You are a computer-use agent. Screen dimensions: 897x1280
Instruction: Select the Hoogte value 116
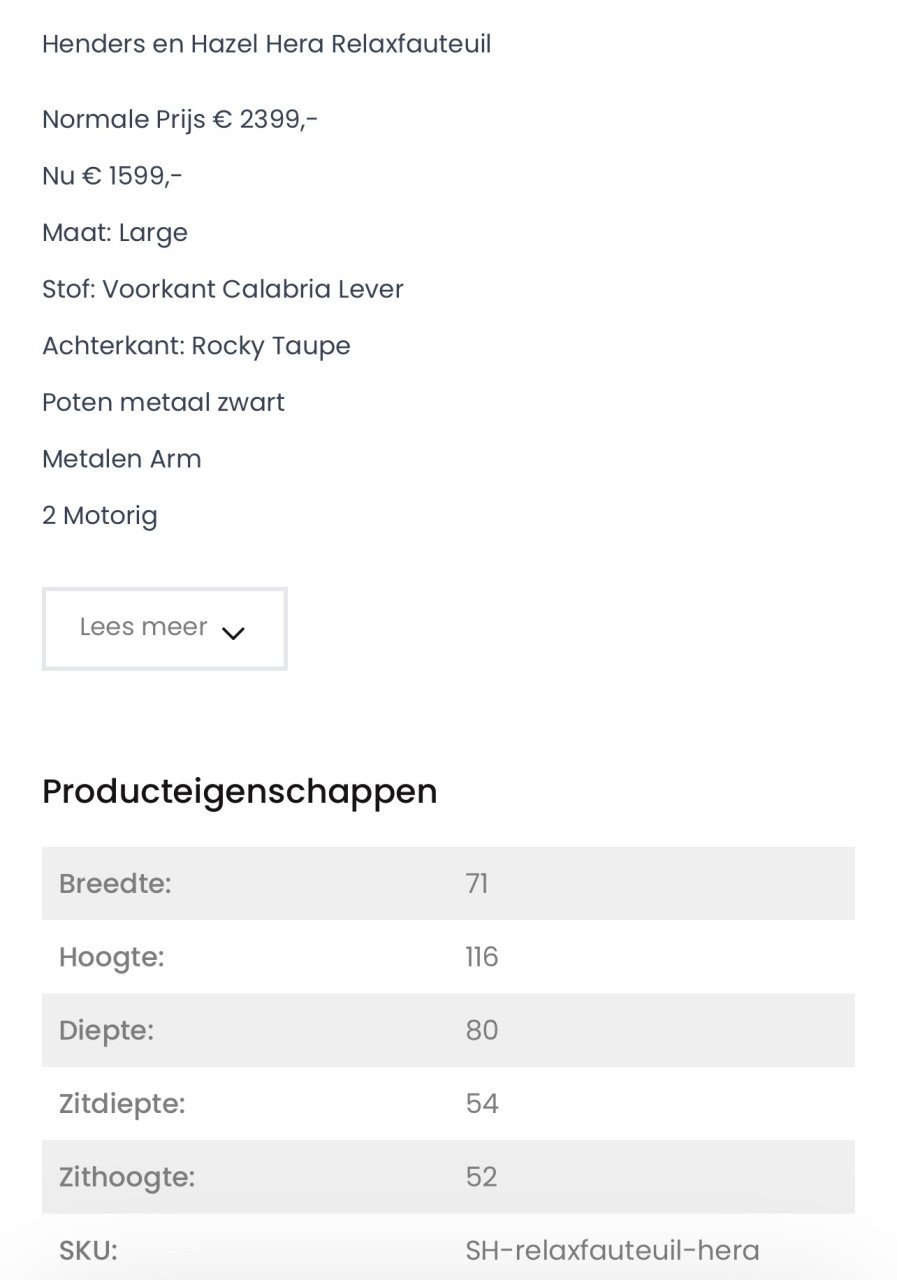pos(481,957)
